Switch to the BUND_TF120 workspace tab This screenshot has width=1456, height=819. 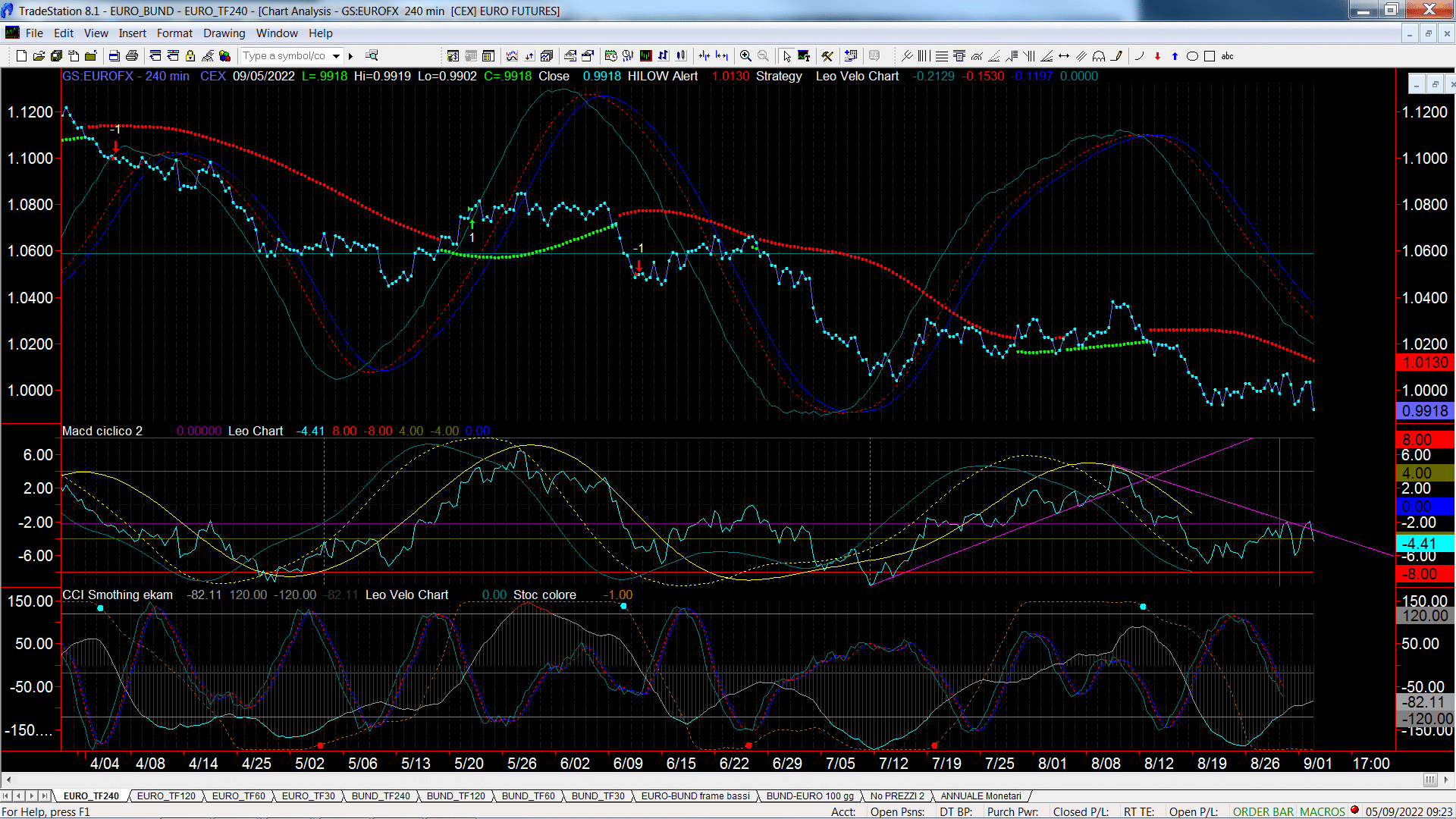click(x=456, y=795)
